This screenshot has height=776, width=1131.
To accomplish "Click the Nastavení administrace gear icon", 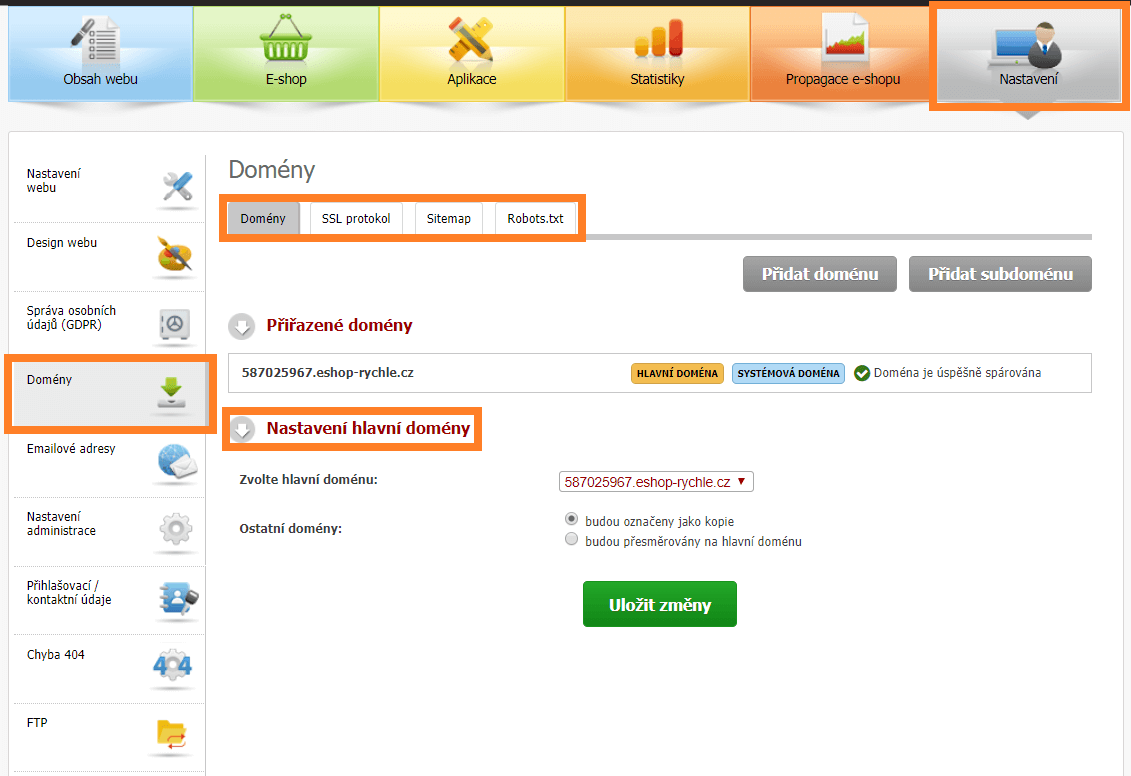I will (x=175, y=529).
